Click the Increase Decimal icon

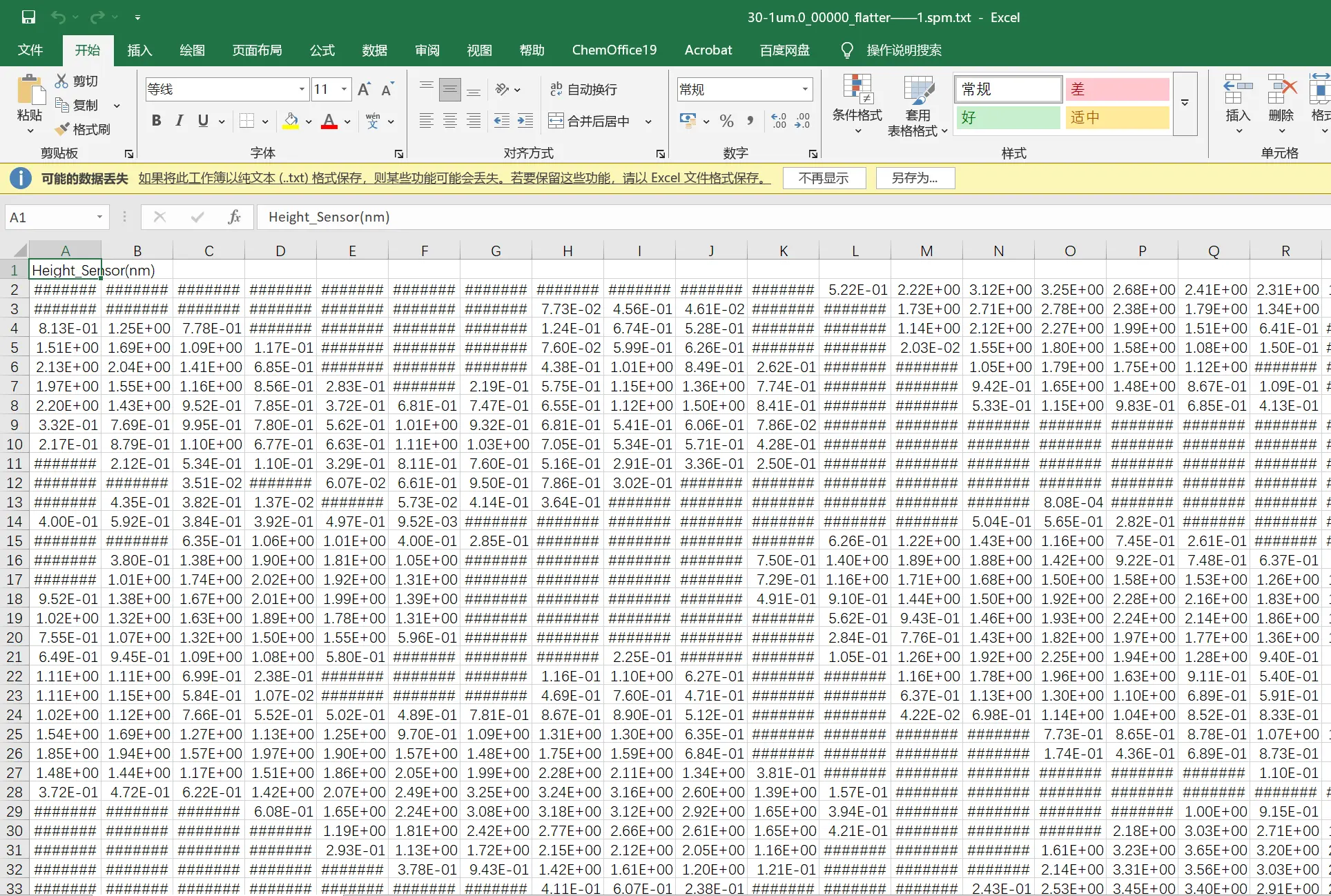click(779, 121)
